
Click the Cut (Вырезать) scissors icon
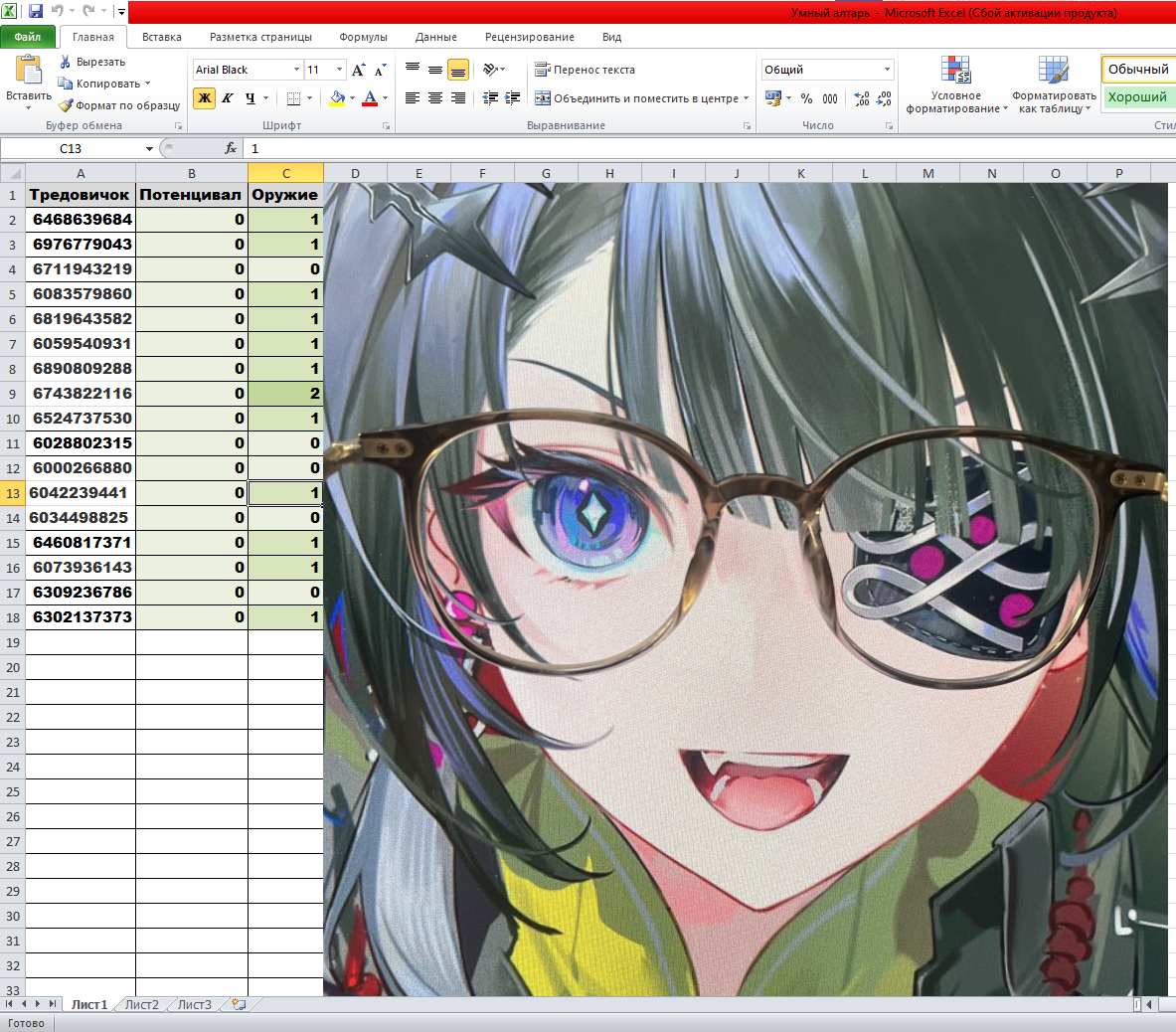[66, 62]
